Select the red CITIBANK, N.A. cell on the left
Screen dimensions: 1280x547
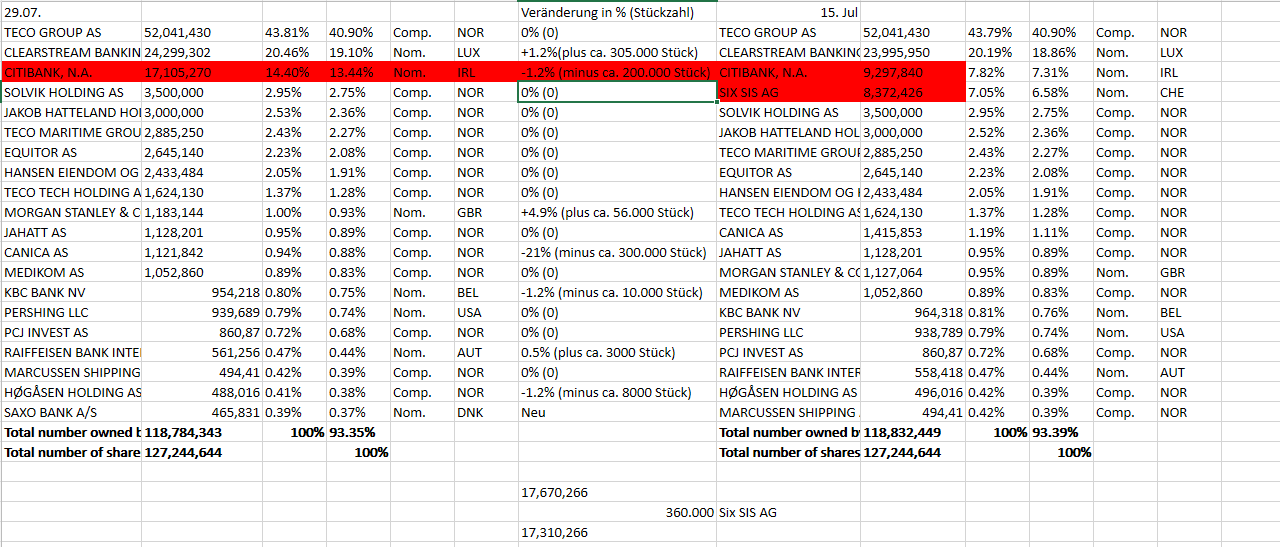pyautogui.click(x=72, y=72)
